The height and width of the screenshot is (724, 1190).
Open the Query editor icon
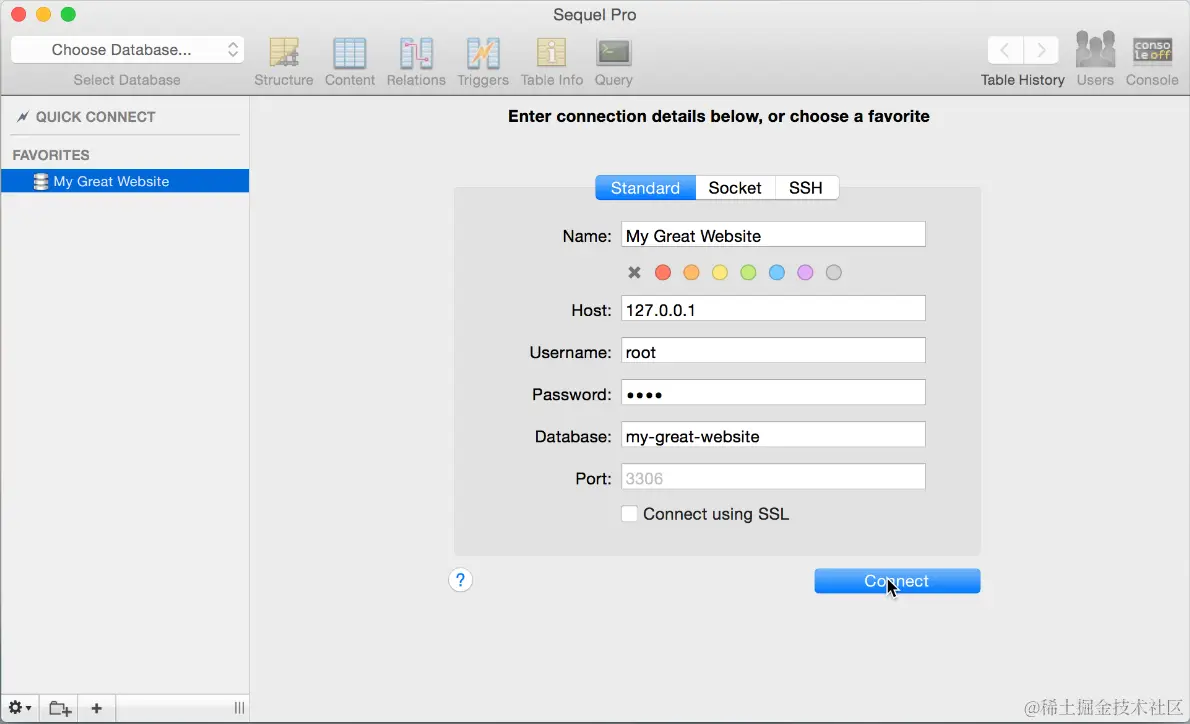[613, 53]
